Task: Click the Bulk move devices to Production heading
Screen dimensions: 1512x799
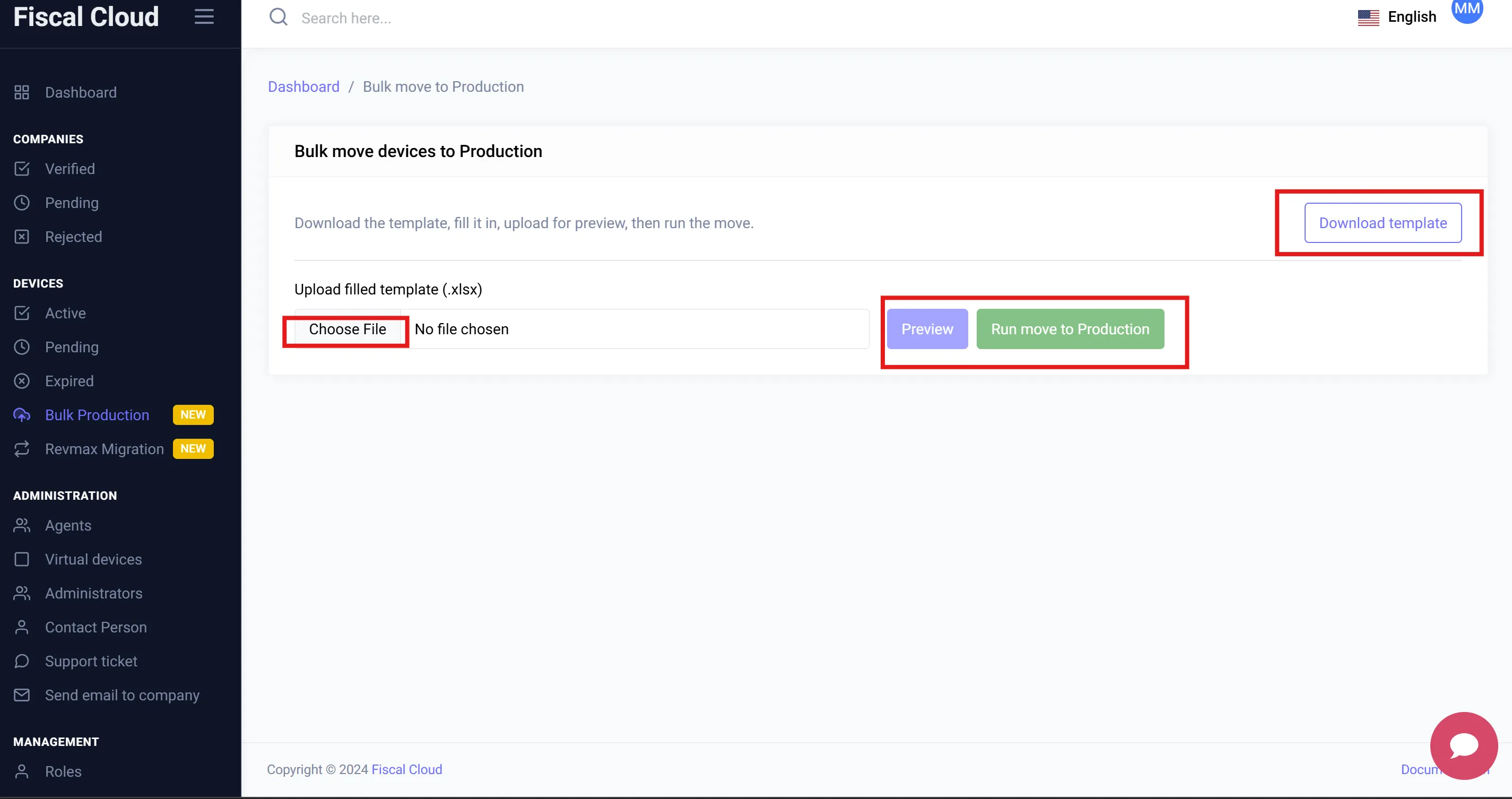Action: tap(418, 151)
